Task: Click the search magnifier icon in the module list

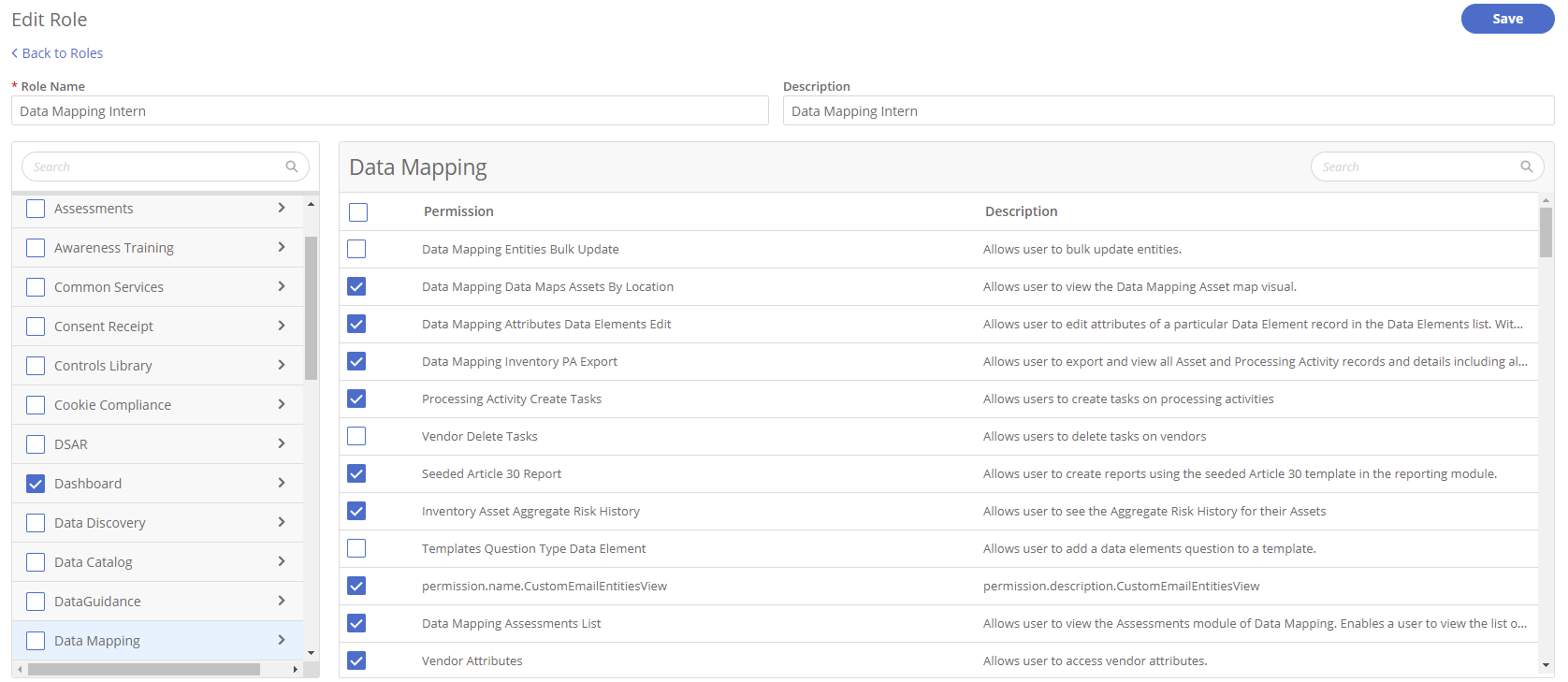Action: [292, 167]
